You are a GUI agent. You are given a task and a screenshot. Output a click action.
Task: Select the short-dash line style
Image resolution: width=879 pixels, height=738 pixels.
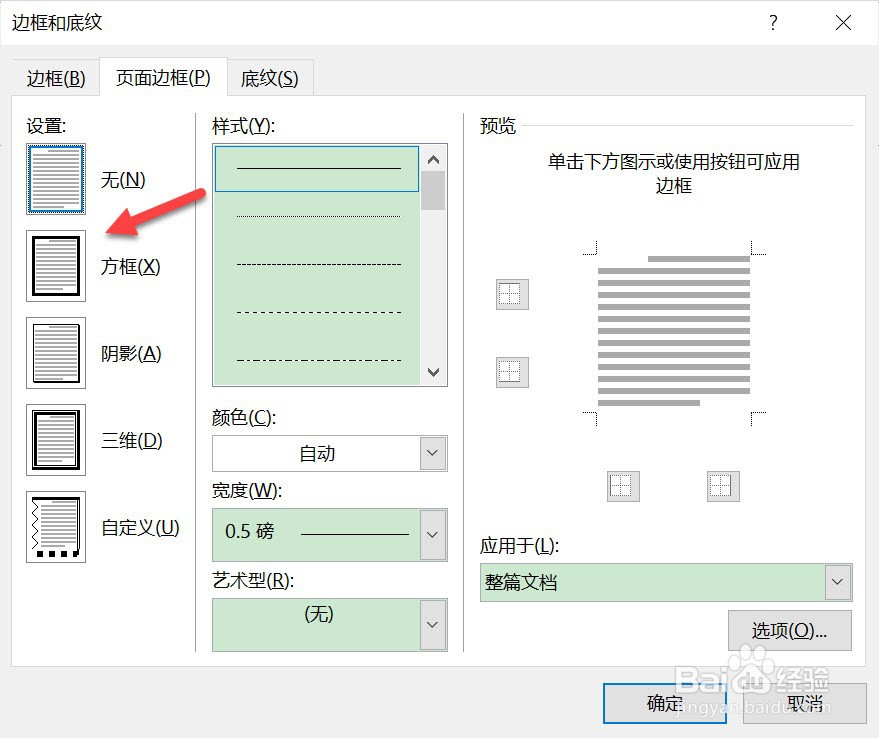(x=317, y=264)
